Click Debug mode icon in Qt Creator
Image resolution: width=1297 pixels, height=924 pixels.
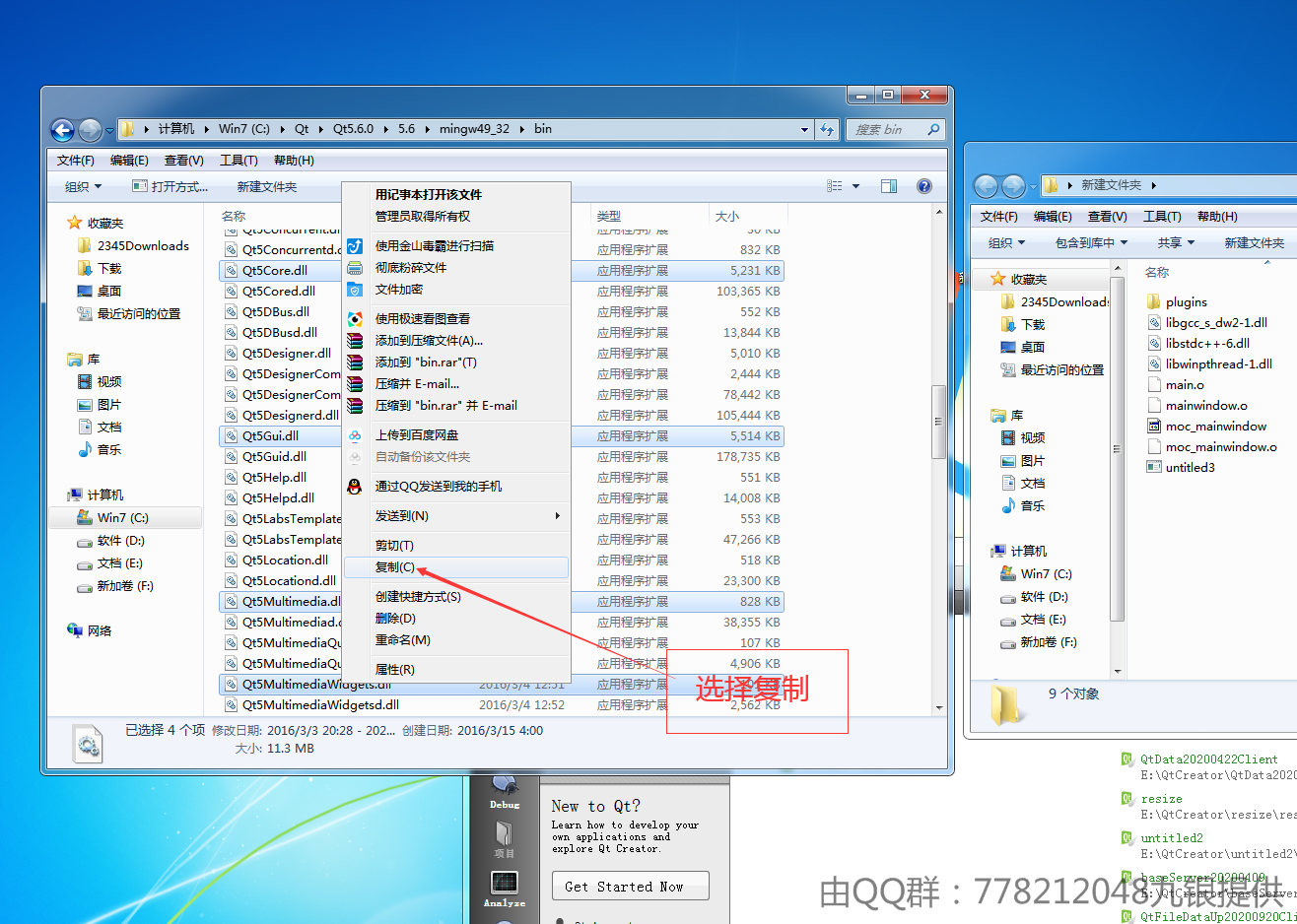(x=505, y=786)
